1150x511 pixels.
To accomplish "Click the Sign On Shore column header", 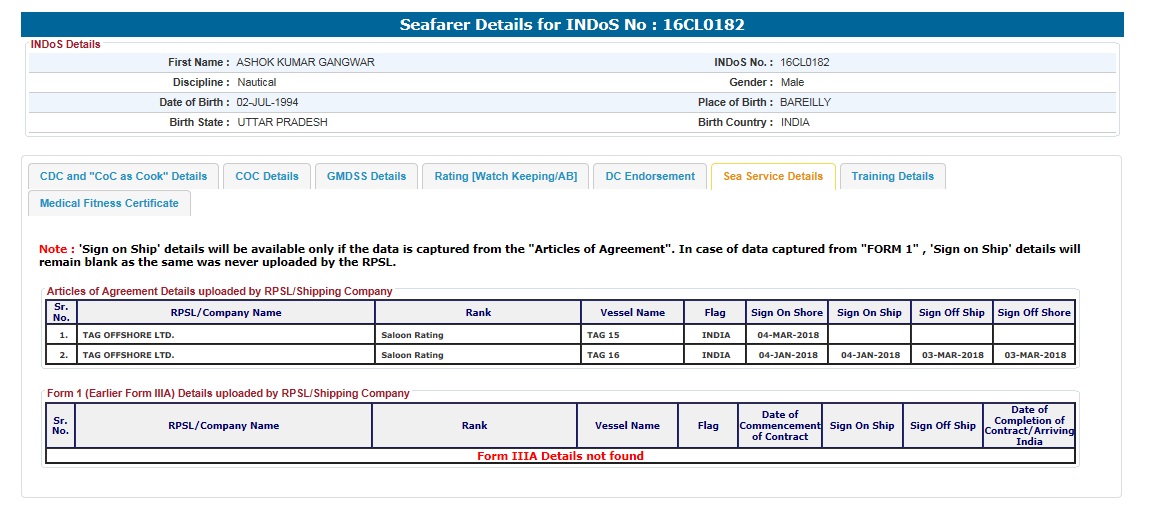I will [x=787, y=312].
